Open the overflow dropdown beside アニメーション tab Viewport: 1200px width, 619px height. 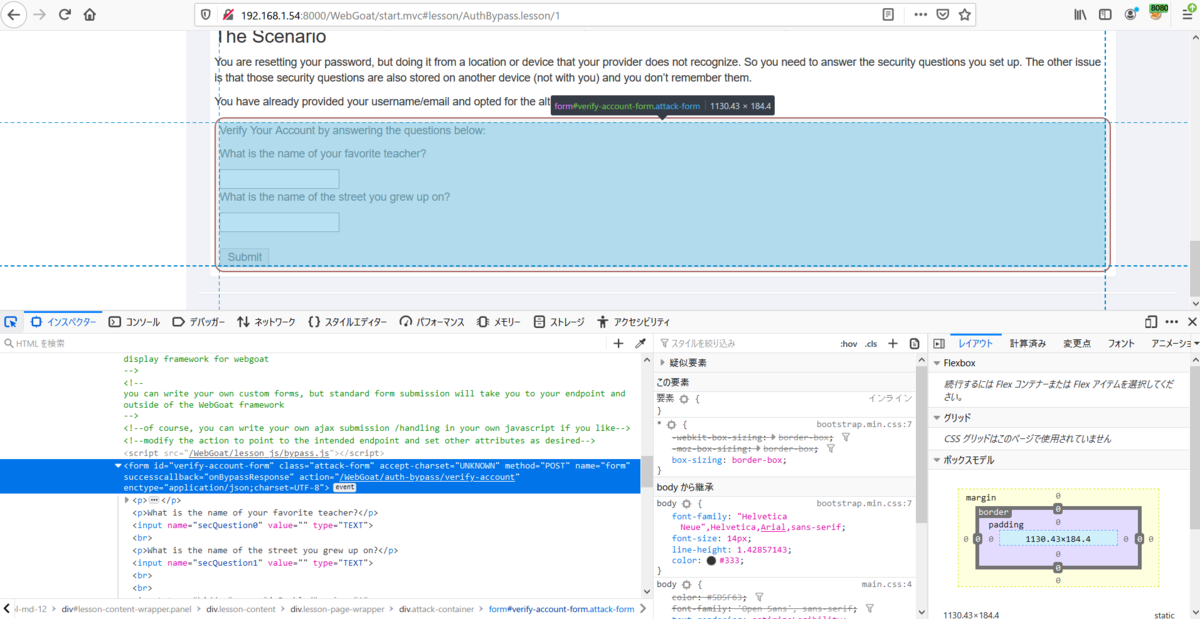tap(1196, 343)
